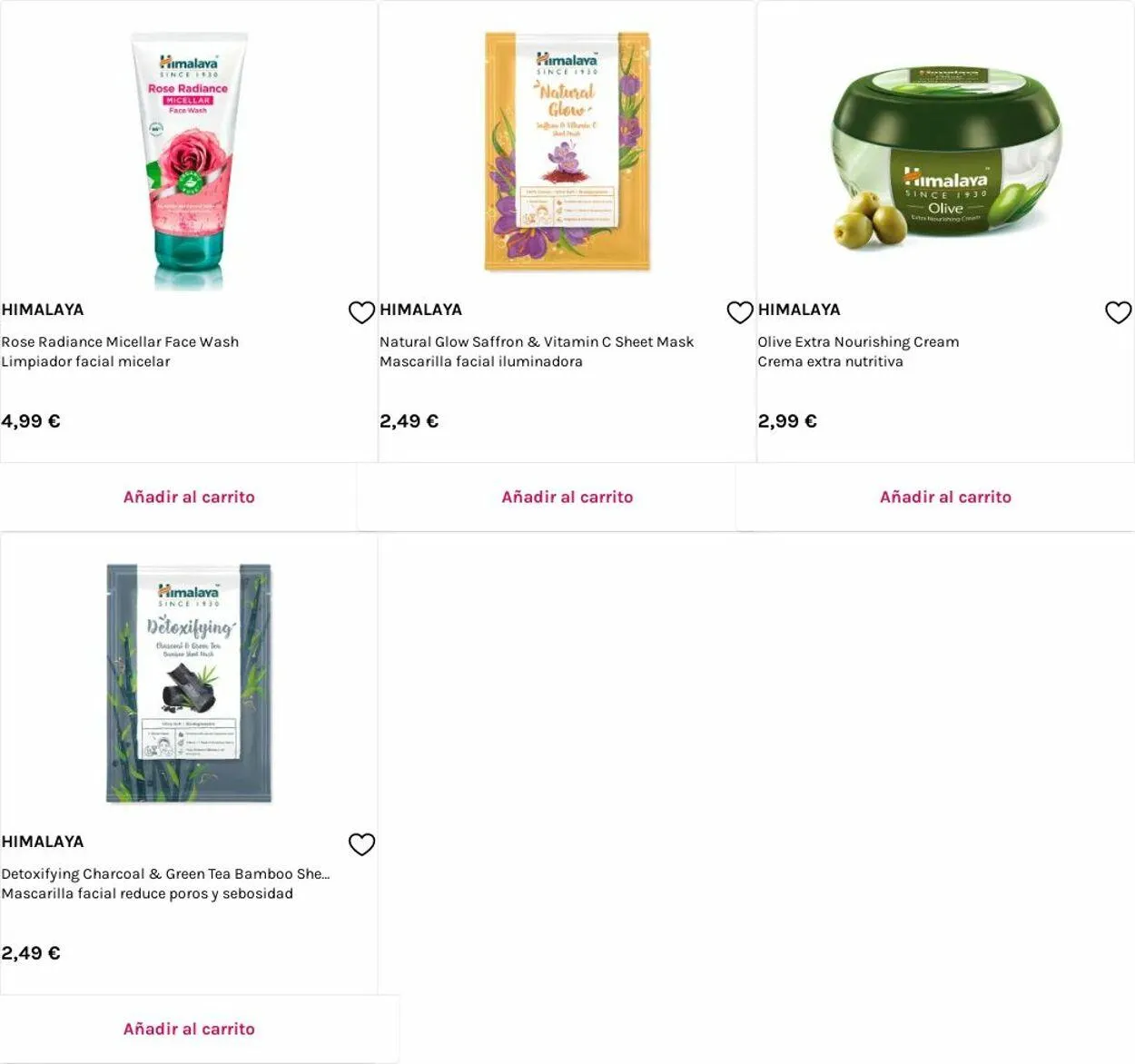Open Rose Radiance Face Wash product image
This screenshot has width=1135, height=1064.
(x=189, y=161)
